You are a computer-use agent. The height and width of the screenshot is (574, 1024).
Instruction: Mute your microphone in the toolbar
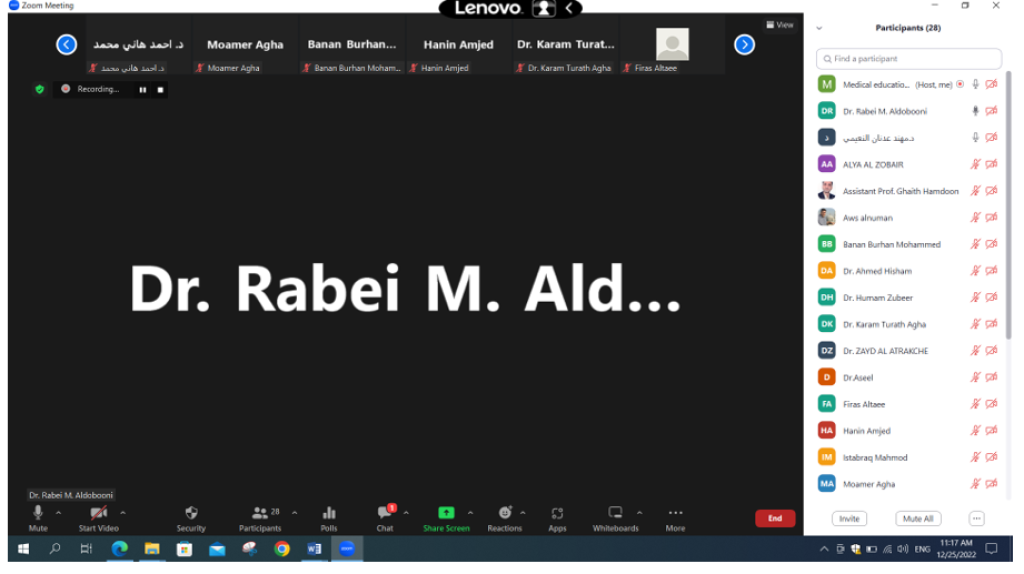[38, 515]
